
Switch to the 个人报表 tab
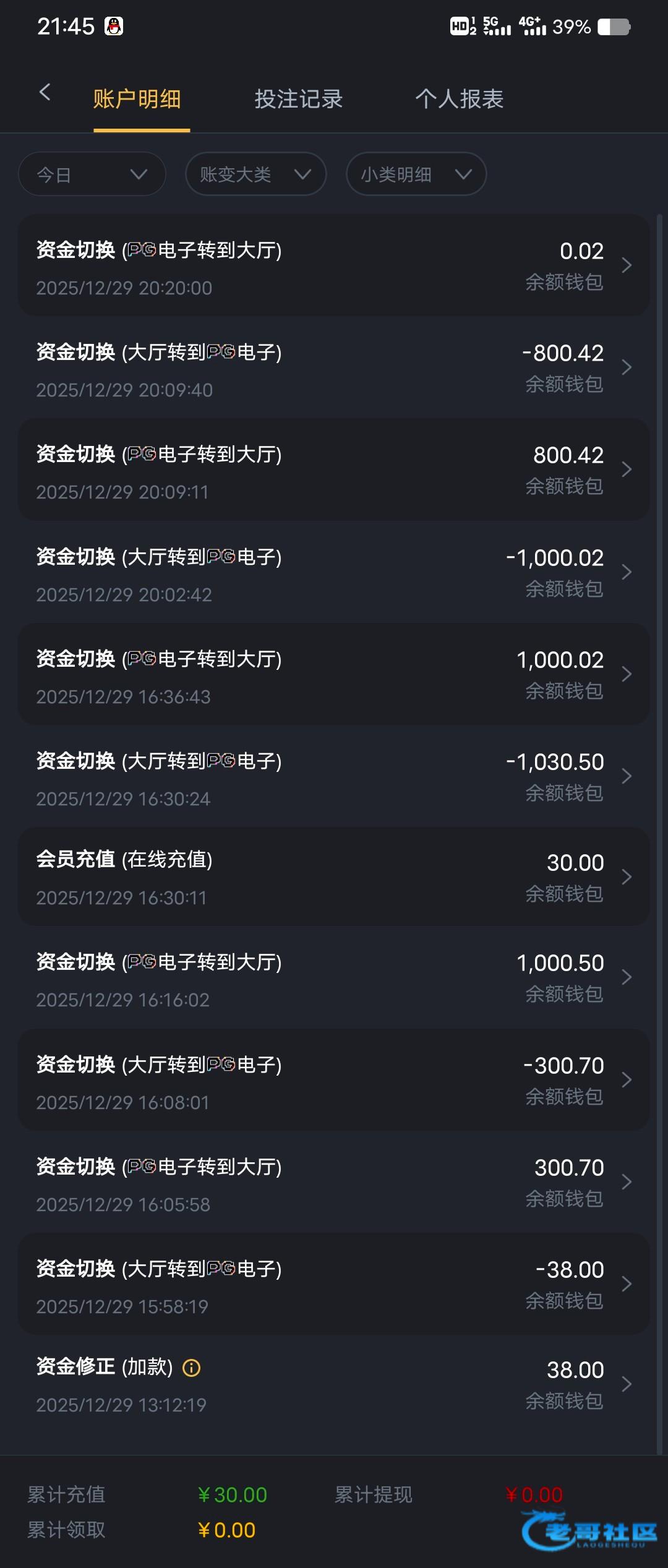pyautogui.click(x=459, y=99)
